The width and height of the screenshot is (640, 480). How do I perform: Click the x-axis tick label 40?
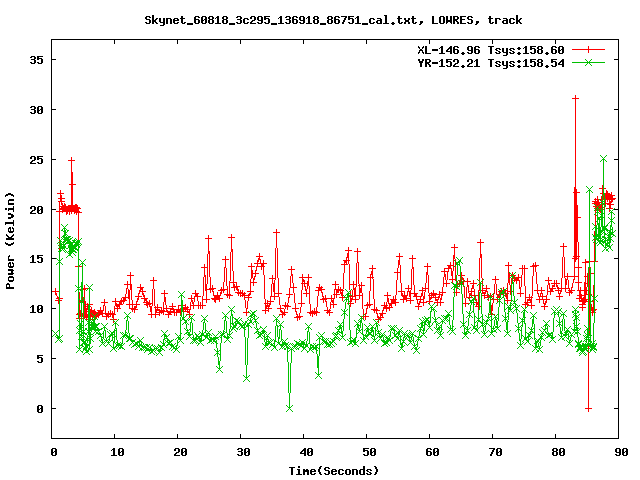[x=306, y=452]
